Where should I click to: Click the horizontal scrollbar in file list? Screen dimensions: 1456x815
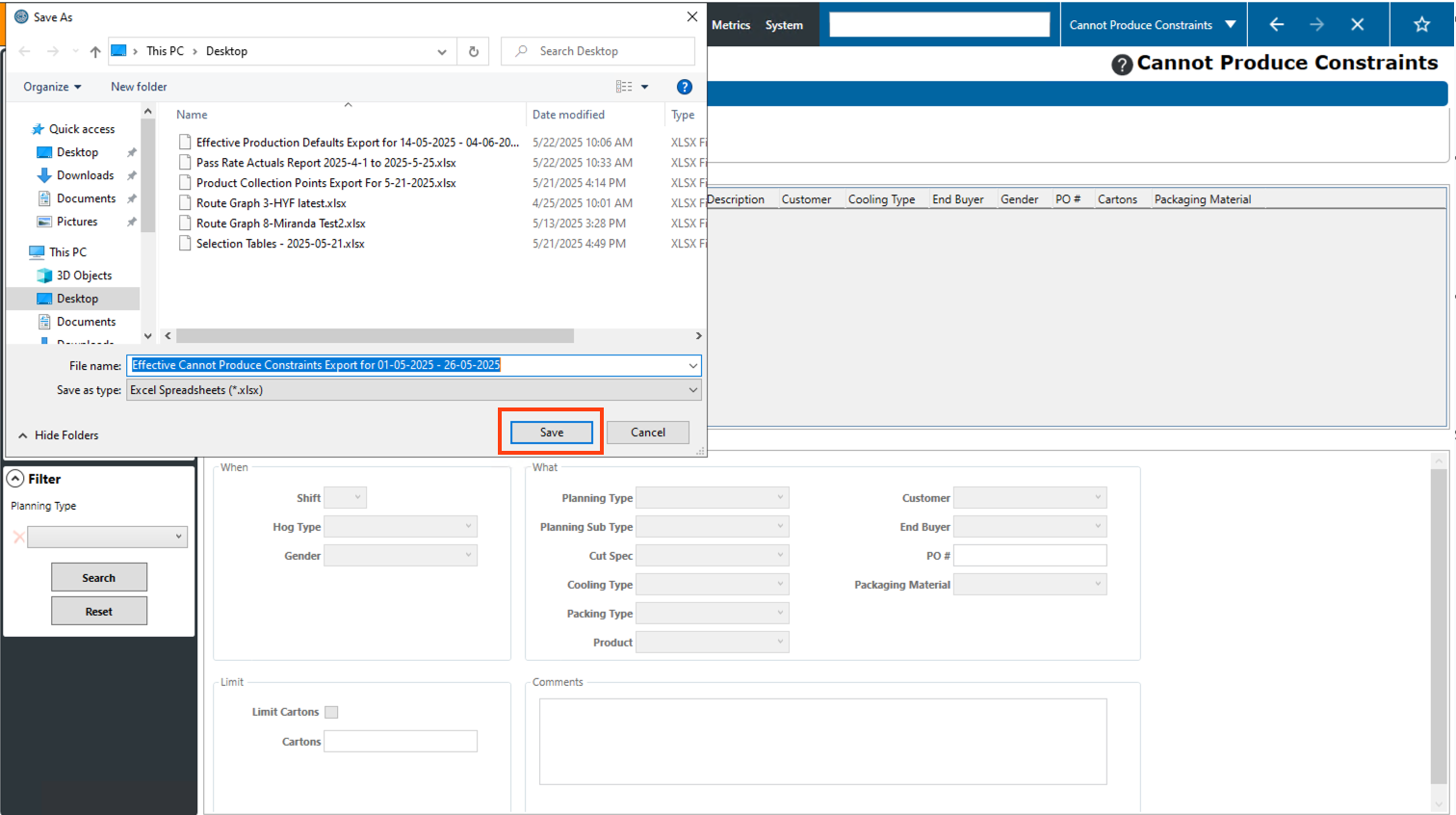coord(376,336)
